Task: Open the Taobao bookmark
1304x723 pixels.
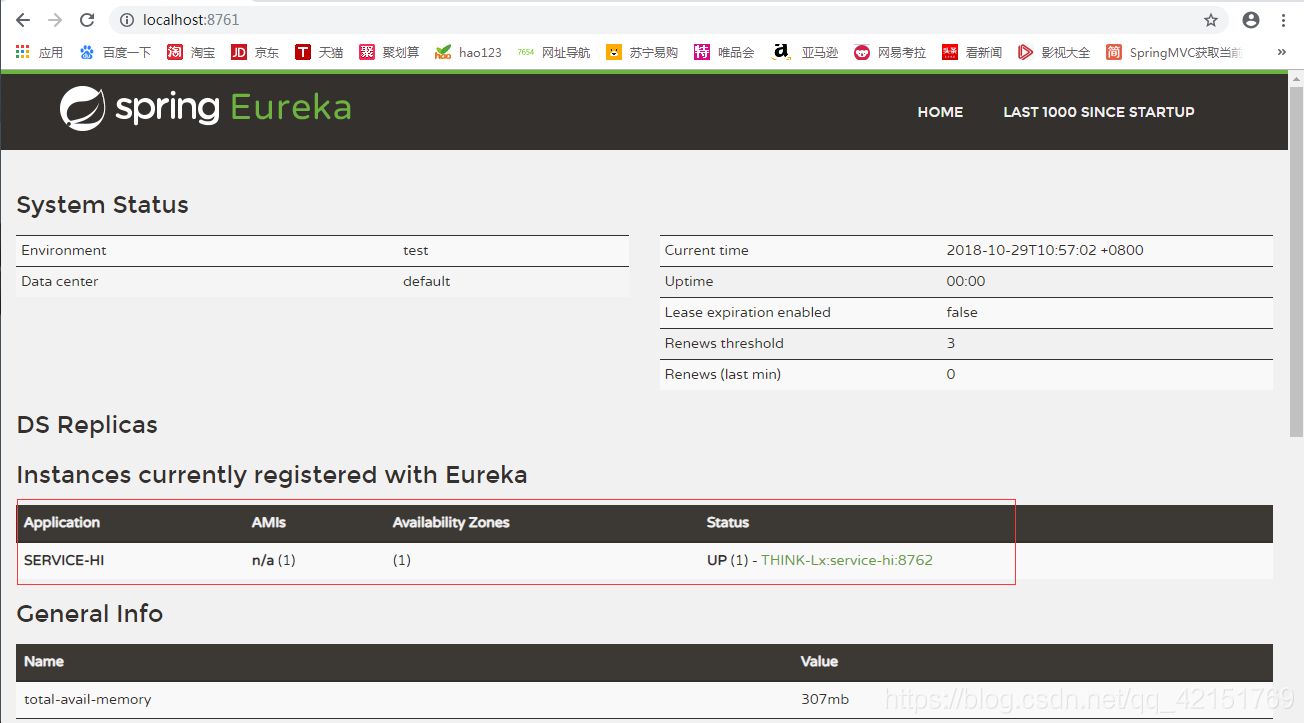Action: click(x=191, y=52)
